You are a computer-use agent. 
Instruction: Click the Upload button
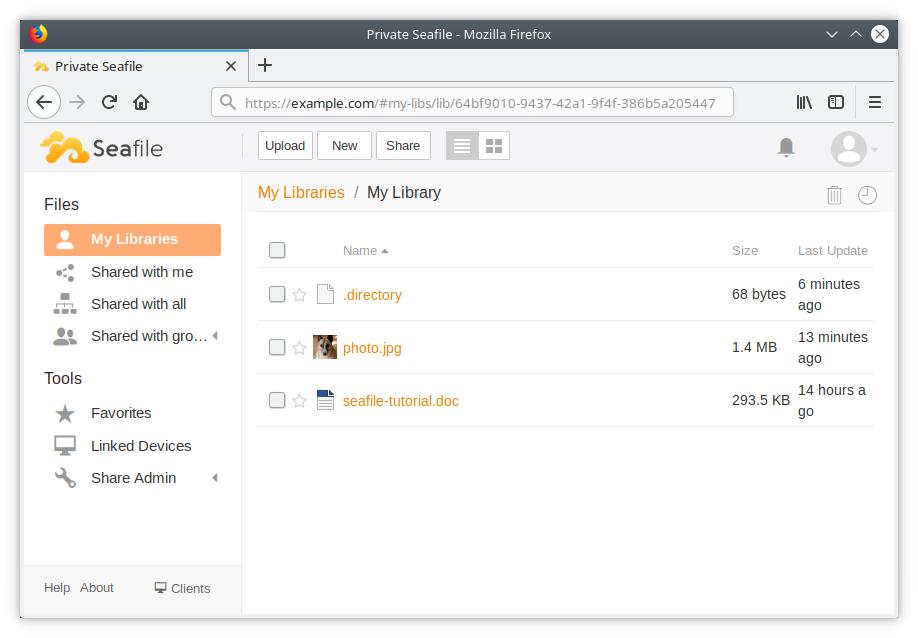point(285,145)
